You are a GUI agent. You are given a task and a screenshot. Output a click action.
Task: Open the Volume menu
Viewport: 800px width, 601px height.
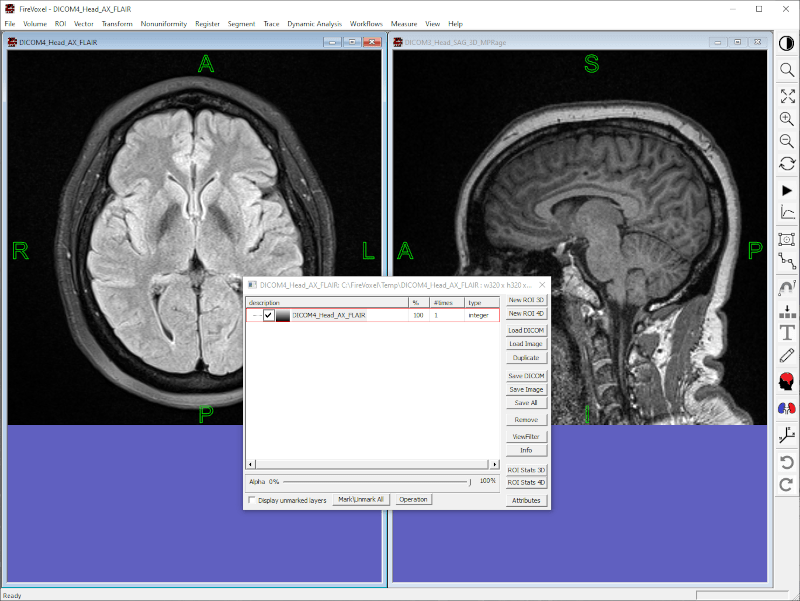(35, 23)
